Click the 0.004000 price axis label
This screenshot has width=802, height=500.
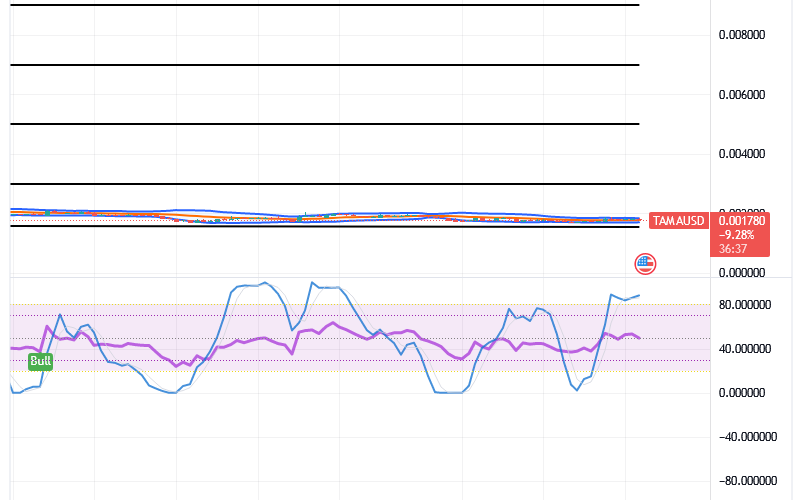742,154
